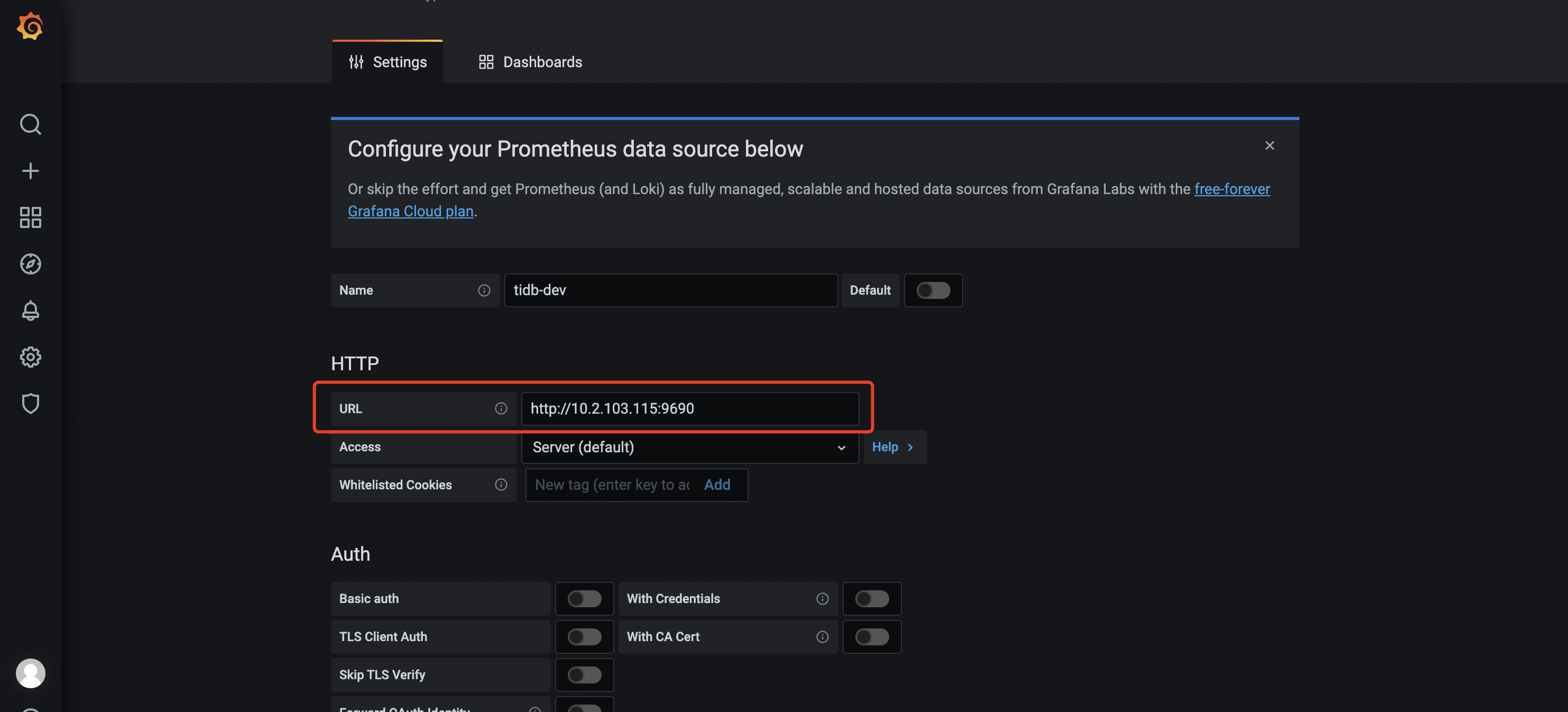Click the plus Create icon
This screenshot has height=712, width=1568.
(31, 170)
